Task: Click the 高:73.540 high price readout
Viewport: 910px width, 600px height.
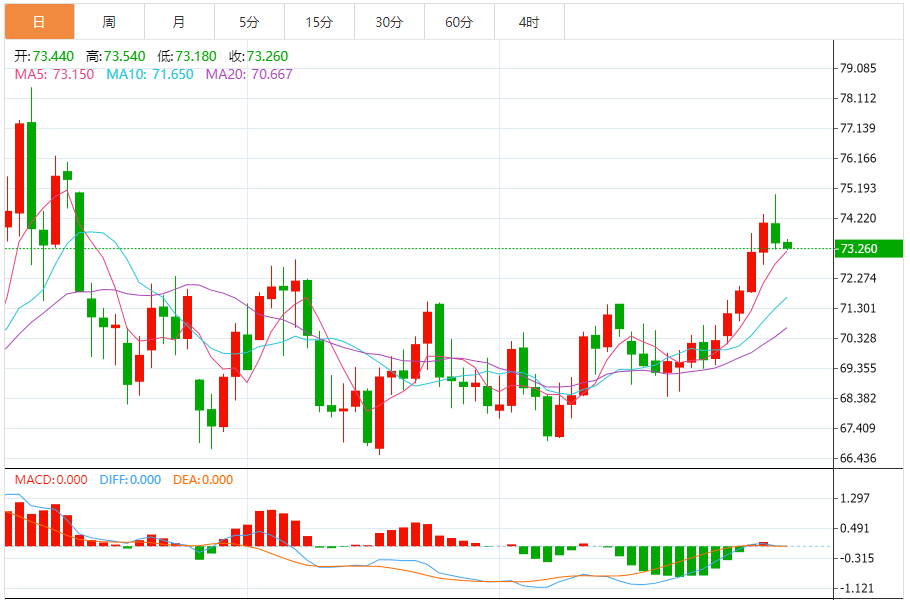Action: pyautogui.click(x=115, y=56)
